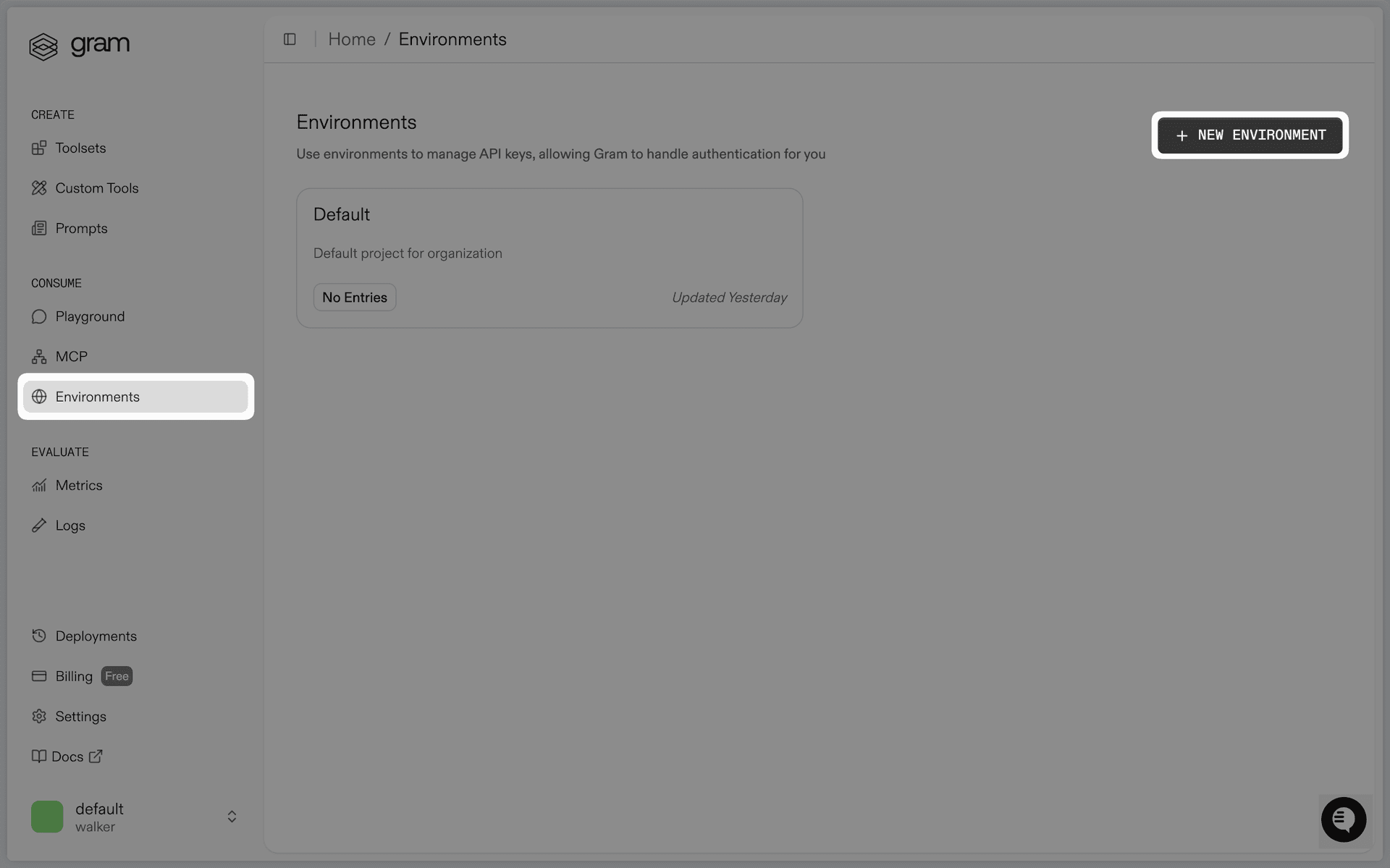Open Custom Tools from the sidebar
Image resolution: width=1390 pixels, height=868 pixels.
click(x=96, y=187)
